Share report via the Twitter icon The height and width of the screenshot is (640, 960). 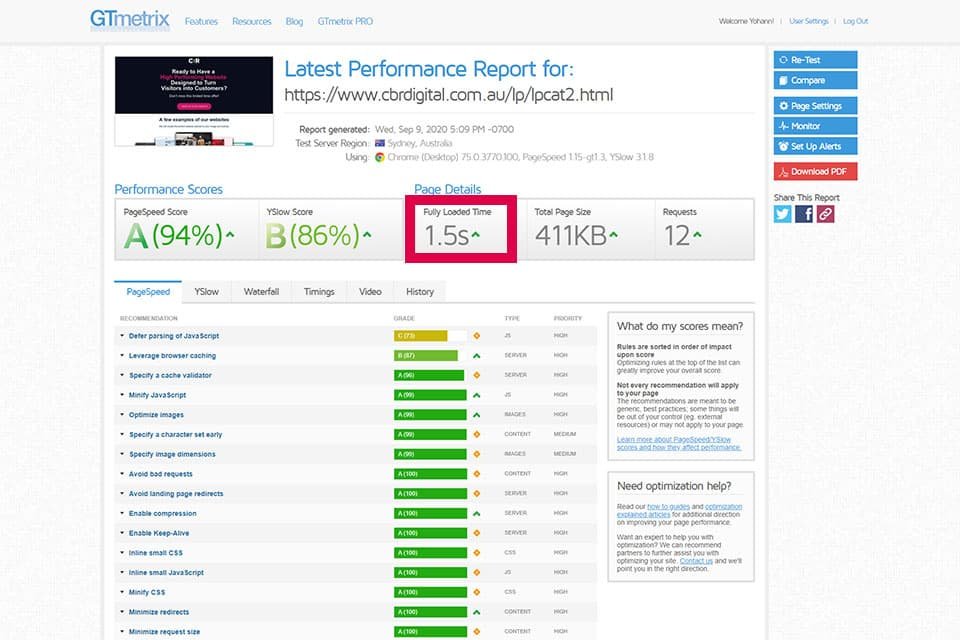click(x=783, y=214)
